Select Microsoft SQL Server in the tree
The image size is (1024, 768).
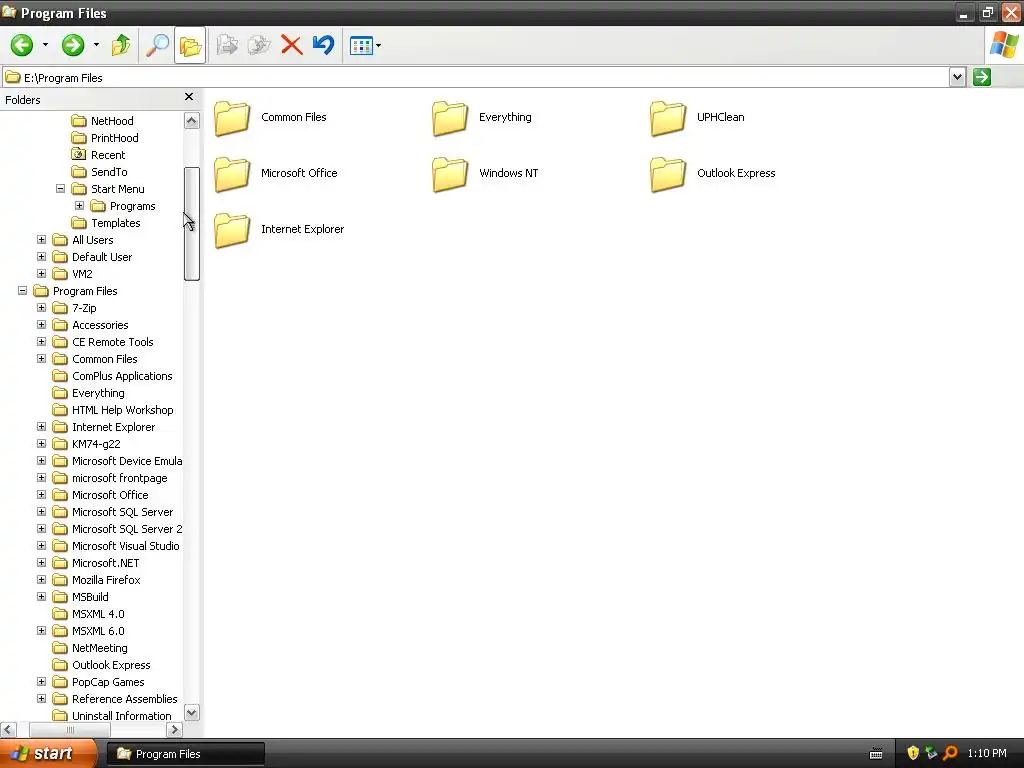tap(122, 512)
